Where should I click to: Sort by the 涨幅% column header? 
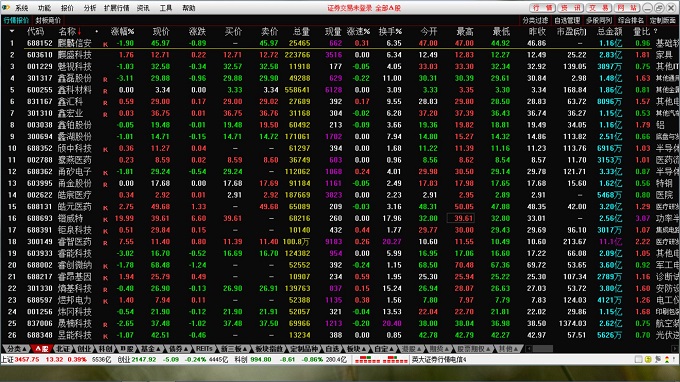[x=122, y=31]
